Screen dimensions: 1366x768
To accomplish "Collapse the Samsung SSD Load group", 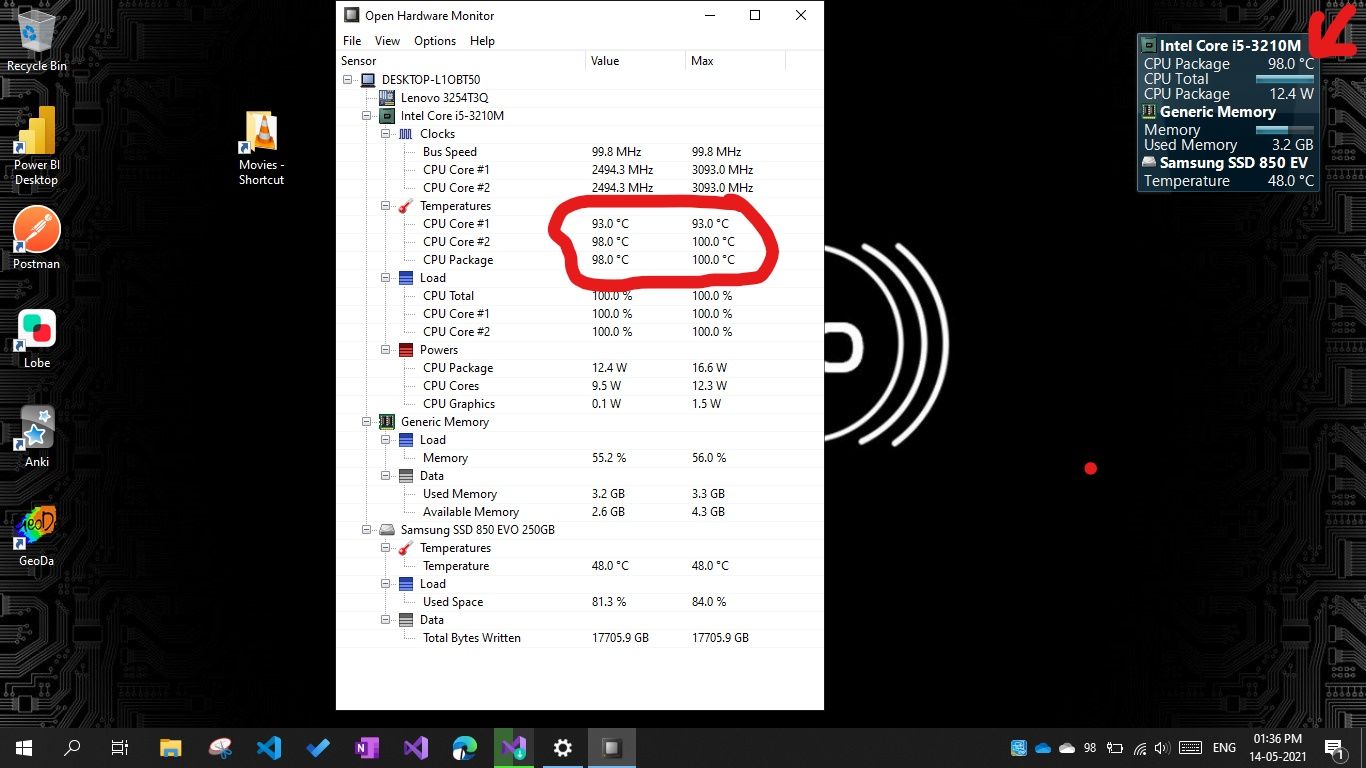I will pyautogui.click(x=386, y=584).
